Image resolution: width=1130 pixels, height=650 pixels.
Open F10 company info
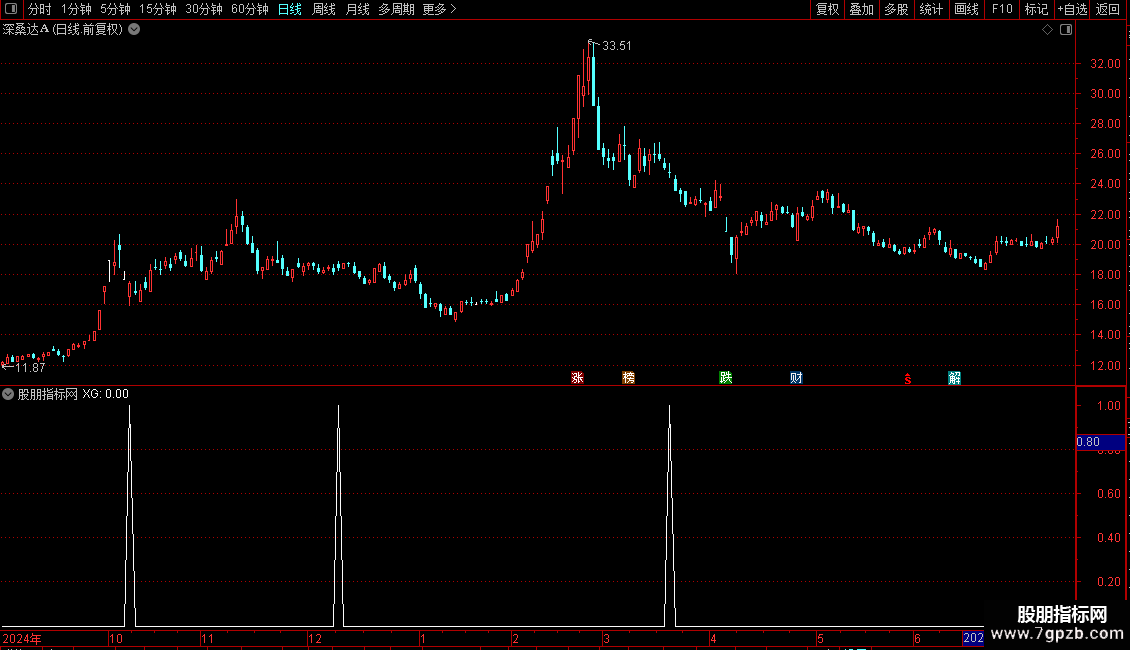tap(1002, 9)
